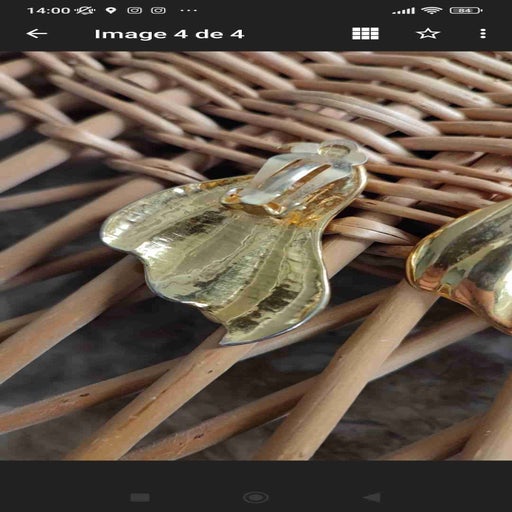Open the three-dot overflow menu
Viewport: 512px width, 512px height.
coord(483,34)
